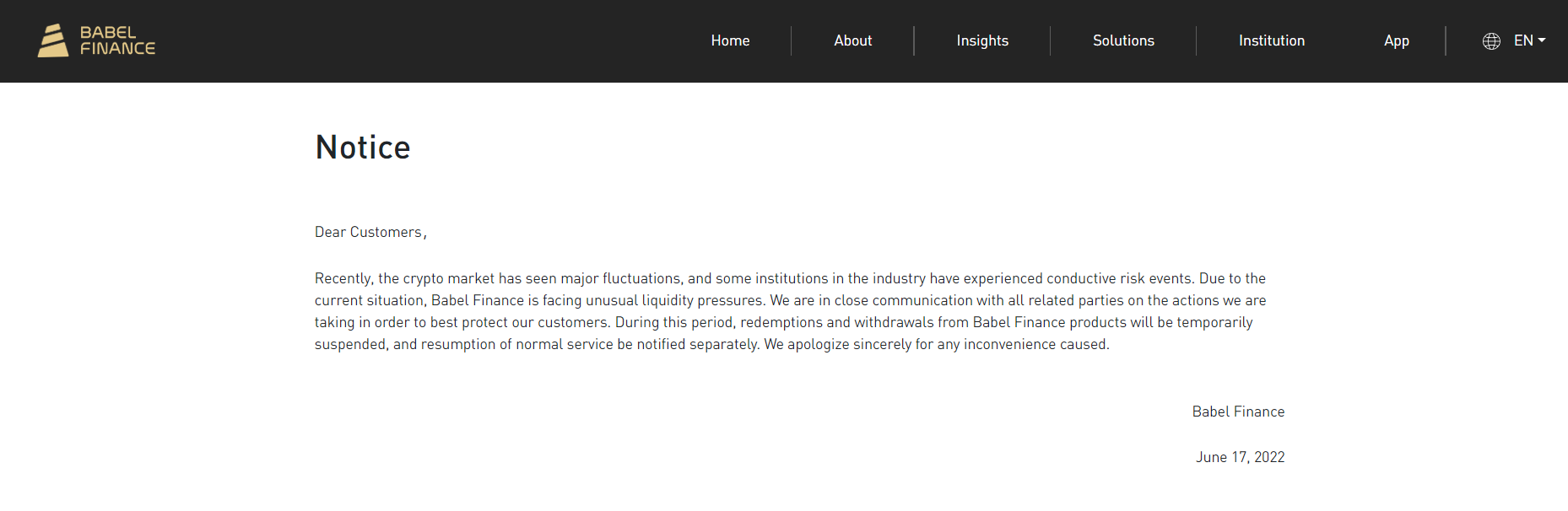Viewport: 1568px width, 511px height.
Task: Click the BABEL FINANCE logo text
Action: pos(117,40)
